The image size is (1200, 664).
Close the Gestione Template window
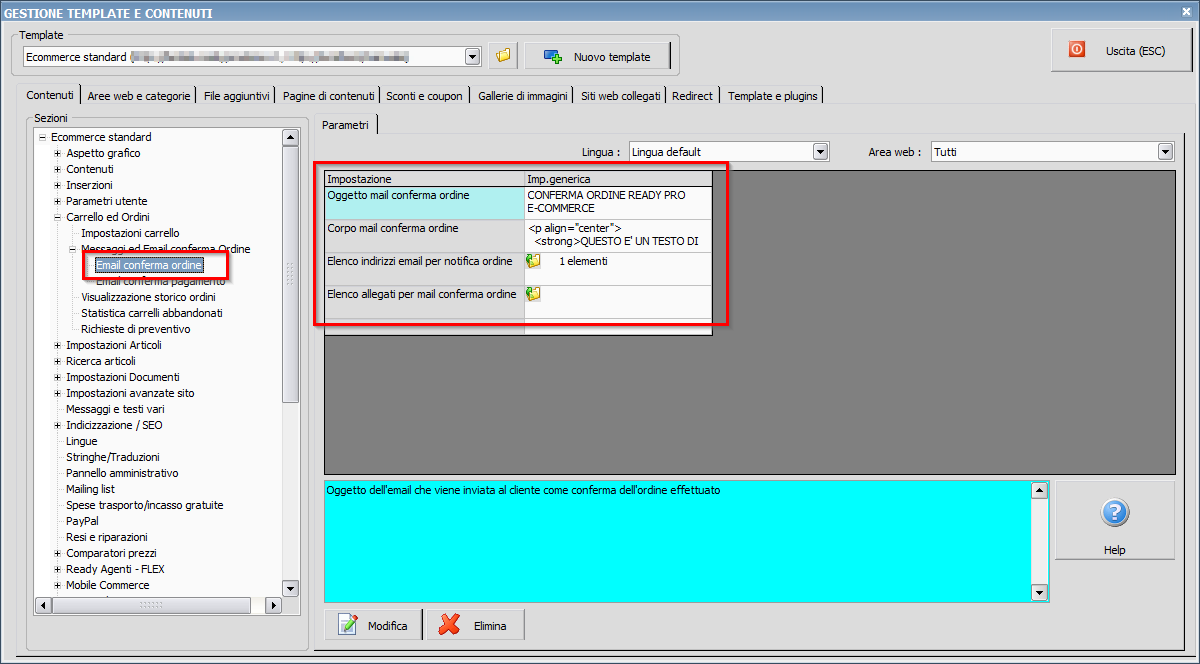pos(1187,12)
